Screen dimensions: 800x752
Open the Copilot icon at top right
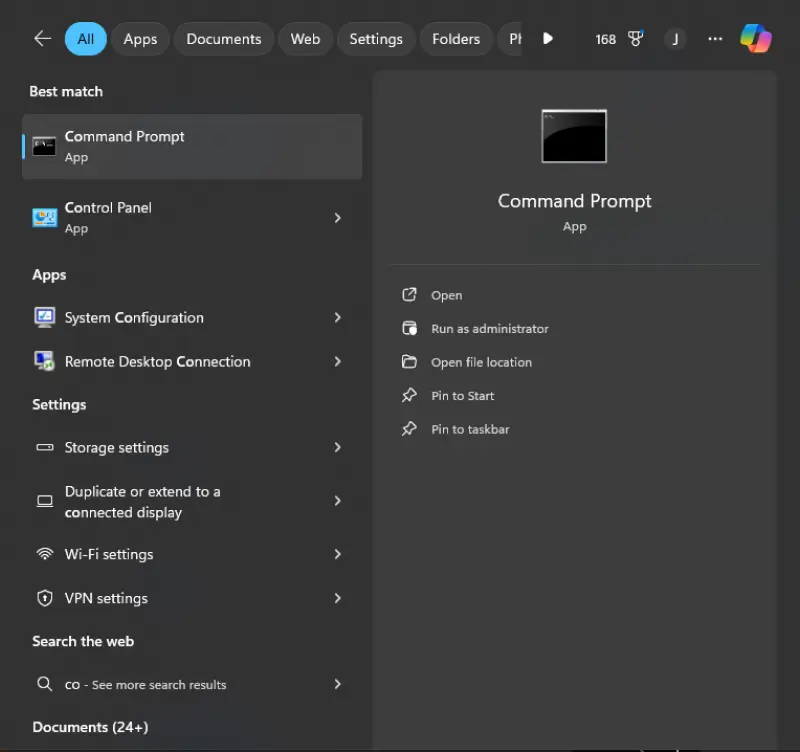click(755, 39)
